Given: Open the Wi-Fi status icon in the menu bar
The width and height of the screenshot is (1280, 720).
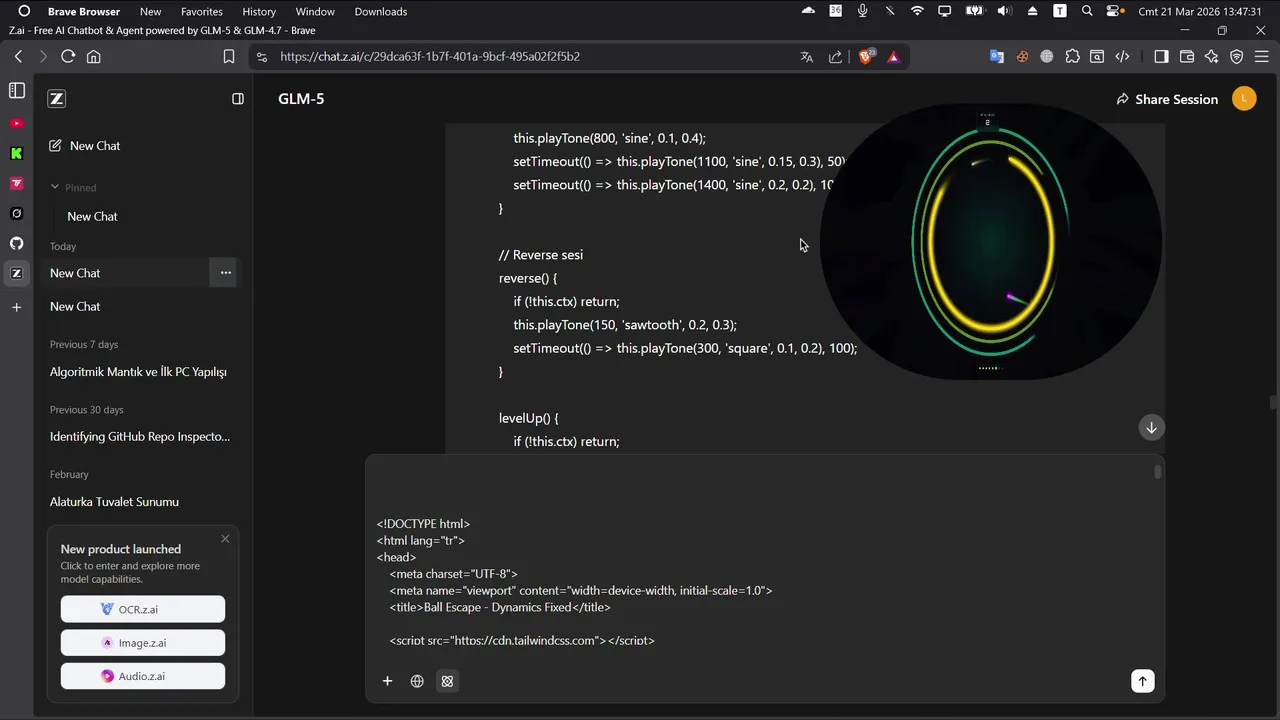Looking at the screenshot, I should point(917,12).
